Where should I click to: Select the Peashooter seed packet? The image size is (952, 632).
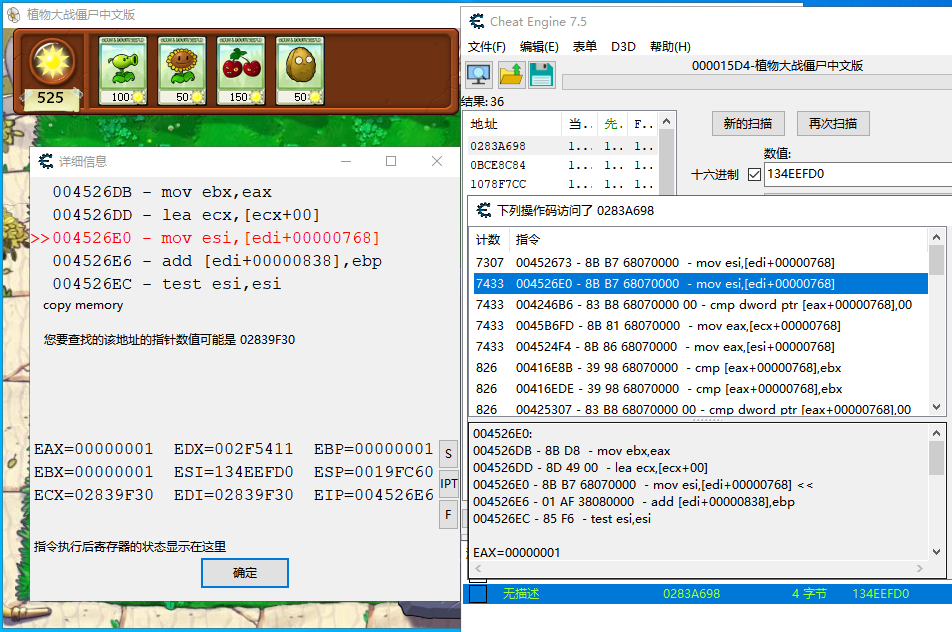pos(123,70)
